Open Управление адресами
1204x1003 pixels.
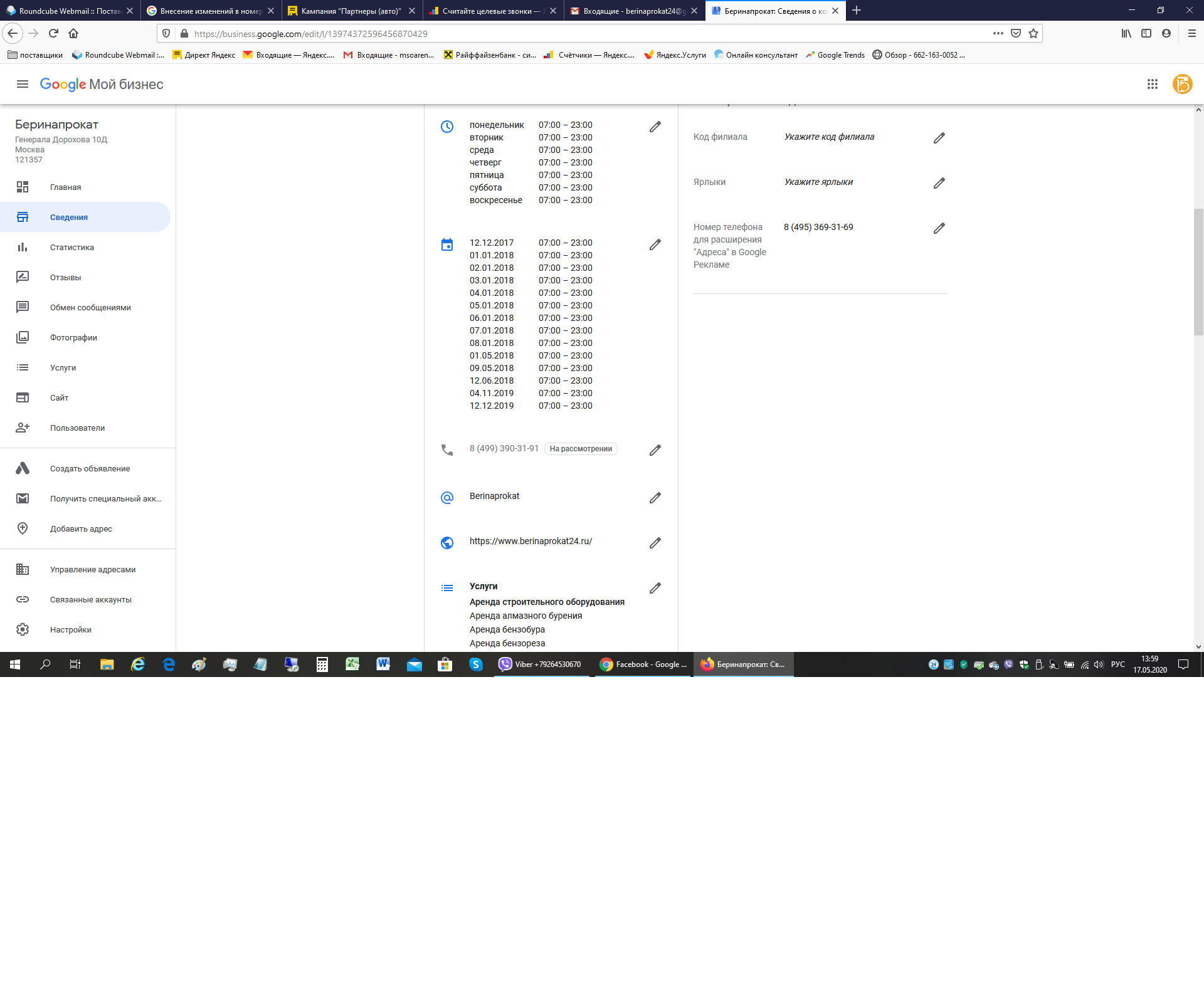pos(85,569)
